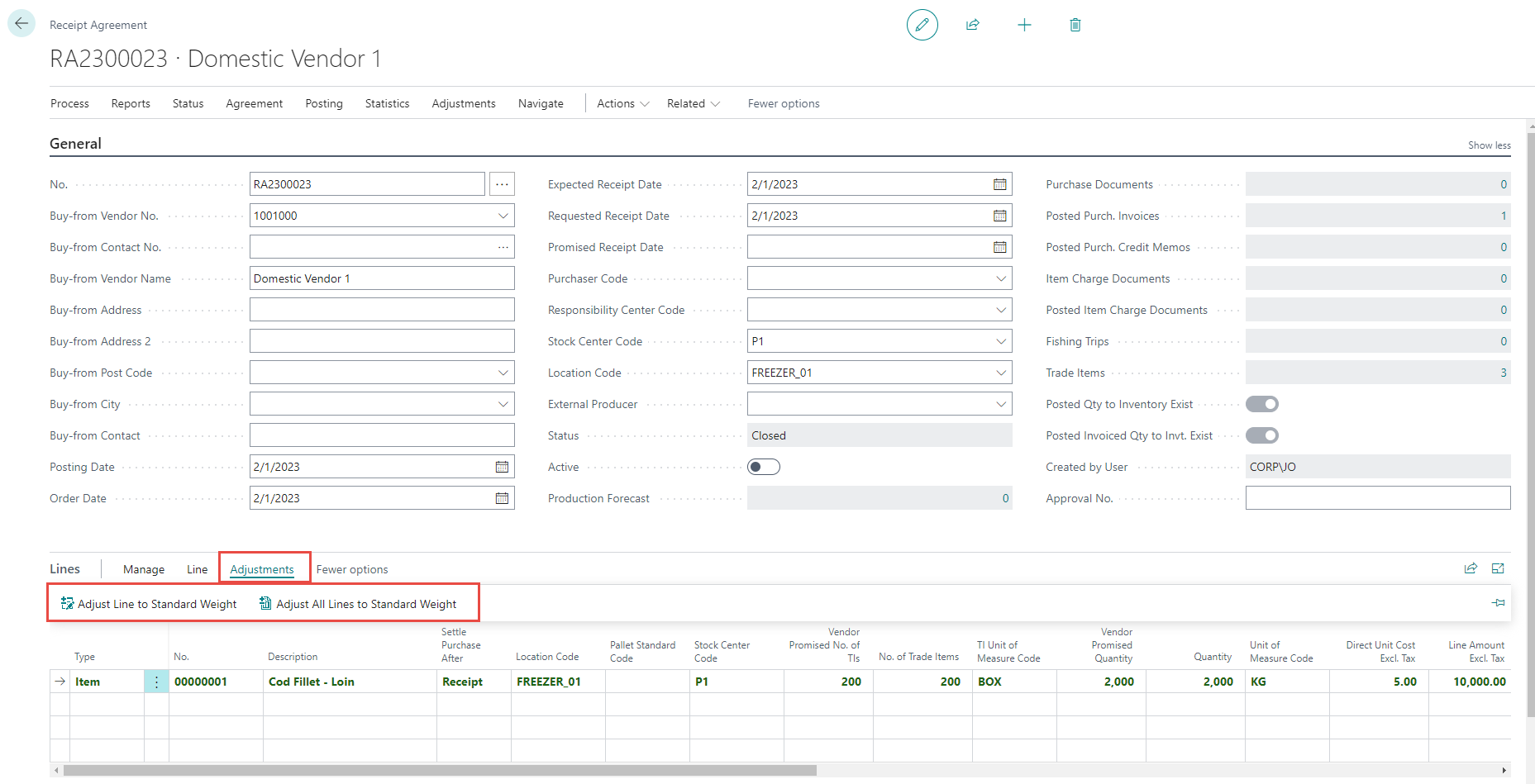
Task: Expand the Buy-from Vendor No. dropdown
Action: tap(503, 216)
